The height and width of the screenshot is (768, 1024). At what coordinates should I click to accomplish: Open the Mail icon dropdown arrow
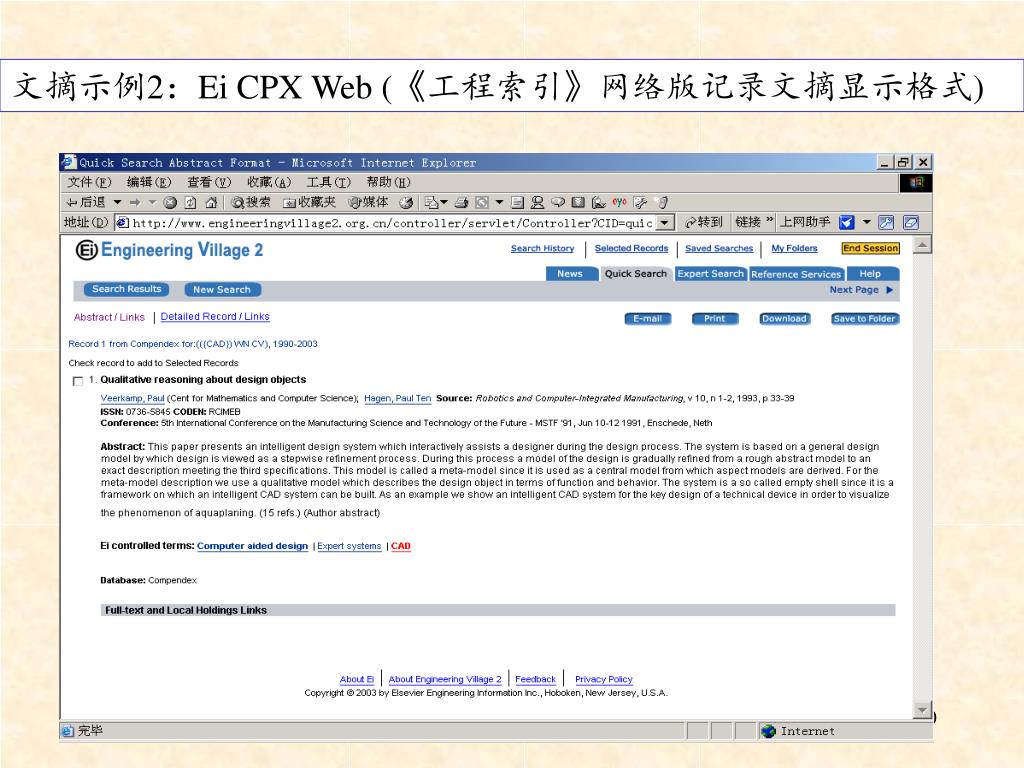tap(443, 202)
